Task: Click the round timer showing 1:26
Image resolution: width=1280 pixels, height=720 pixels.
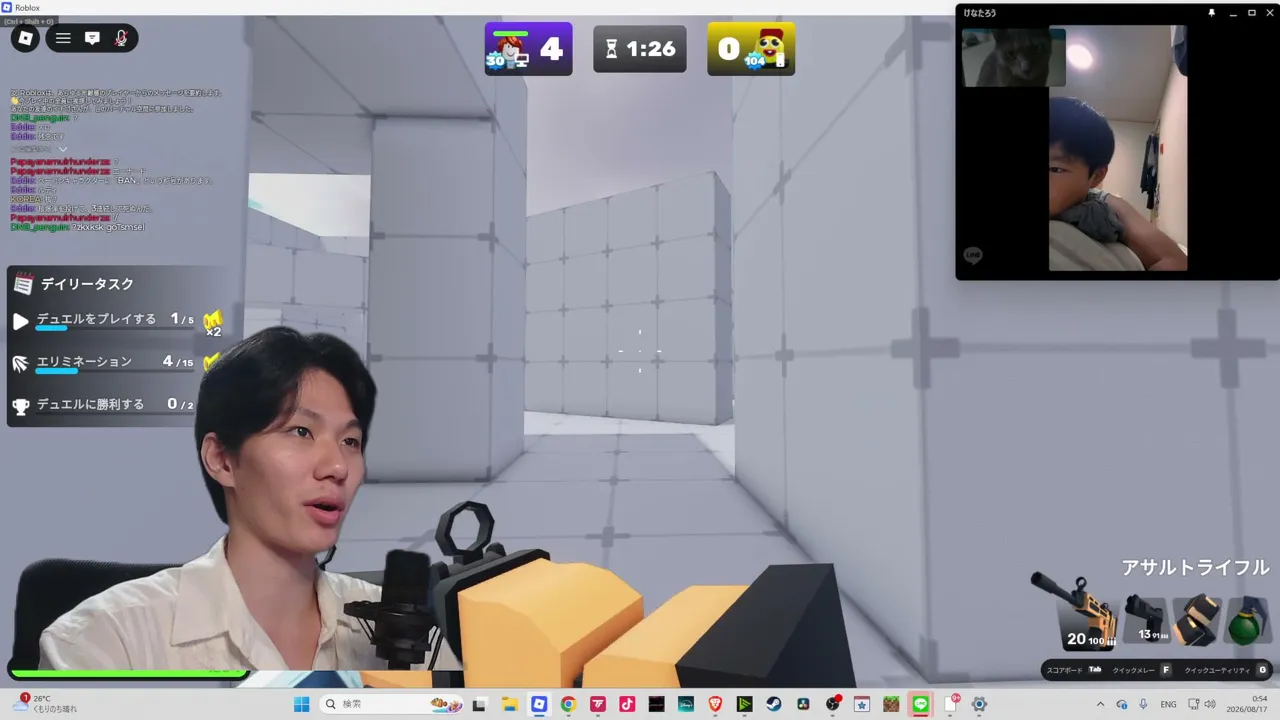Action: click(x=640, y=49)
